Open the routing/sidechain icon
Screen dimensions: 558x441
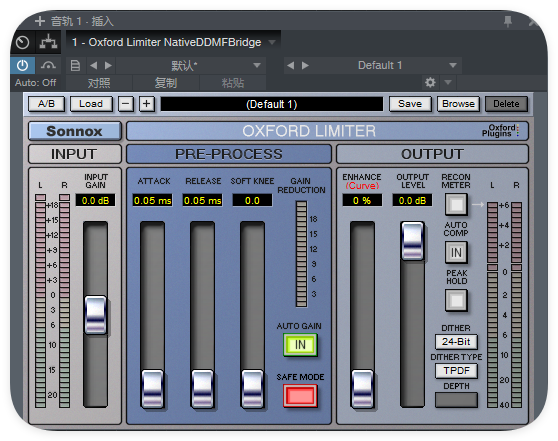[48, 42]
